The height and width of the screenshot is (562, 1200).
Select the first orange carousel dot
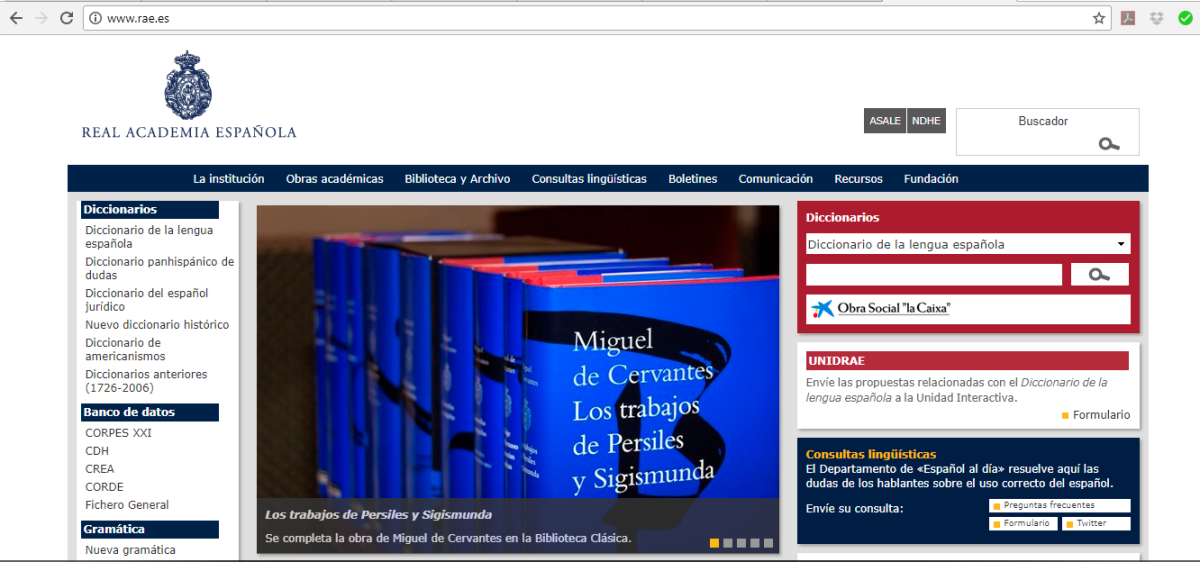pyautogui.click(x=714, y=543)
